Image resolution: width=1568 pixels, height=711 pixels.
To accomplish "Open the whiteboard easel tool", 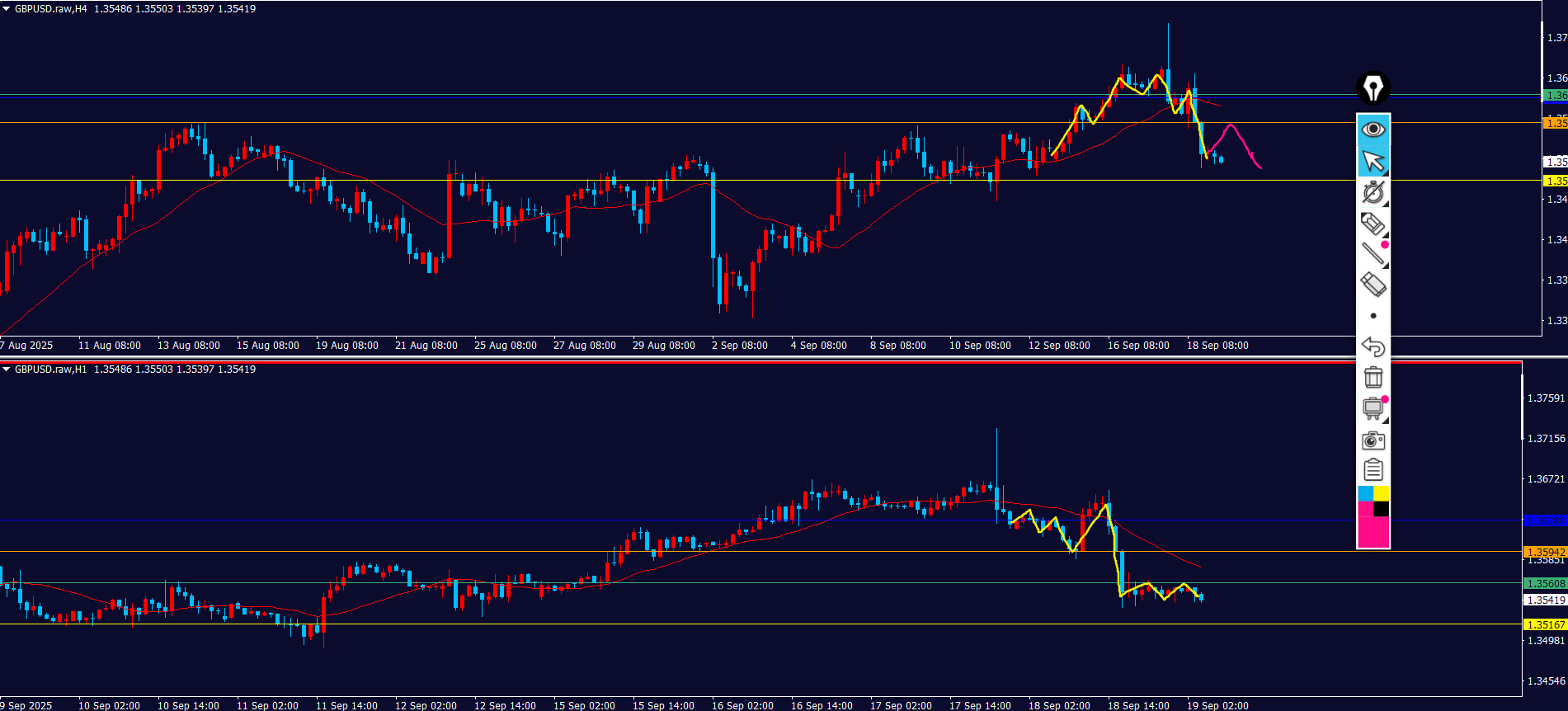I will pyautogui.click(x=1373, y=408).
